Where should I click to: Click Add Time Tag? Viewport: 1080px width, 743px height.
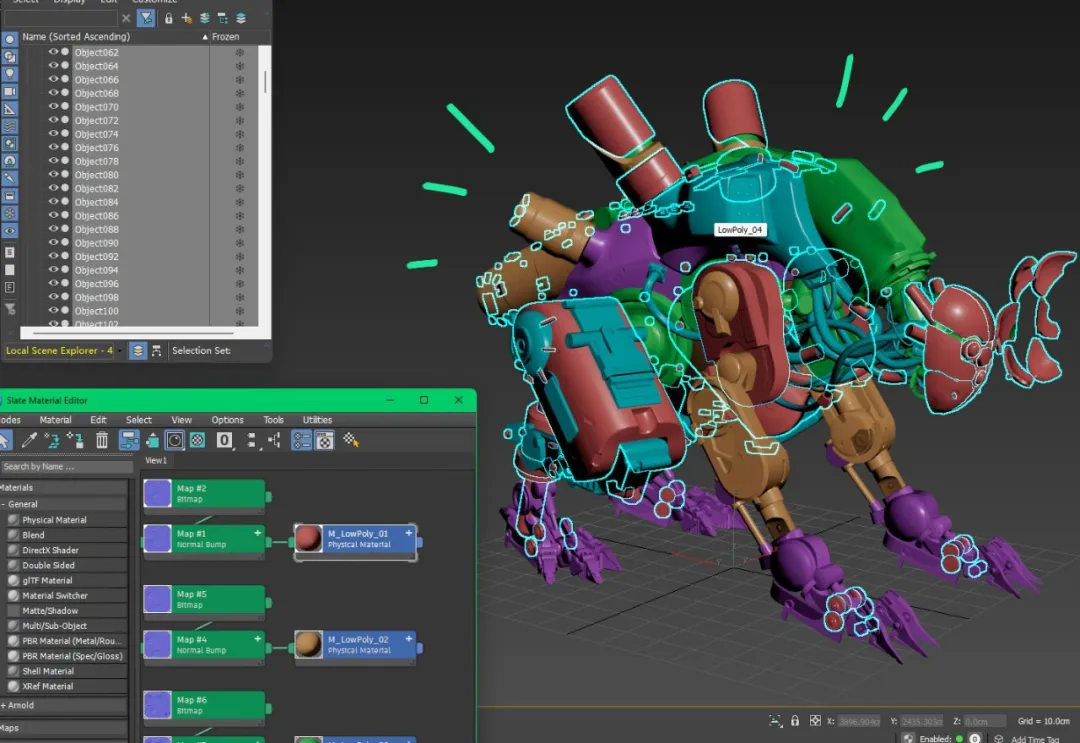[1034, 739]
